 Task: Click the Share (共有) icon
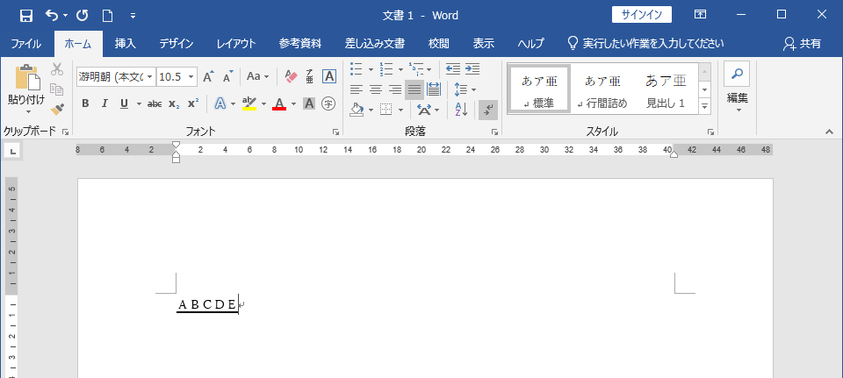click(802, 44)
